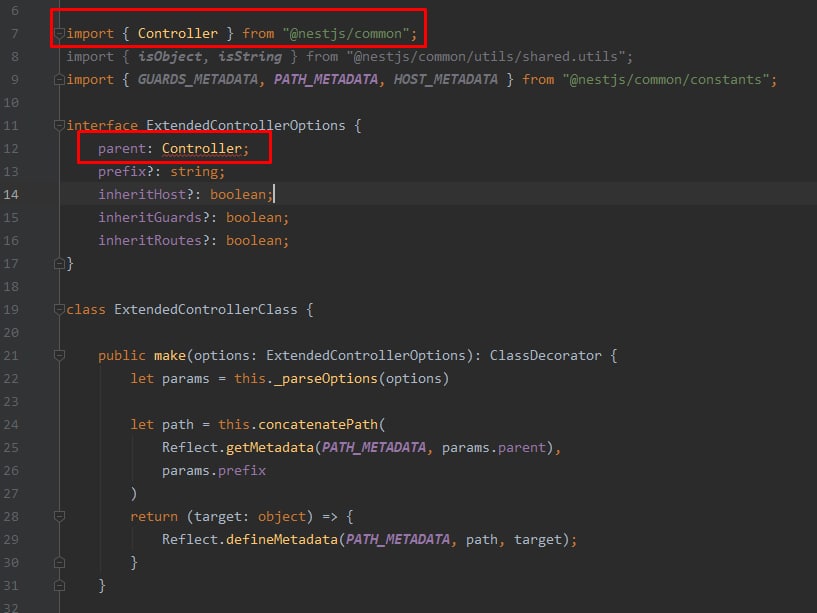Click the fold-end marker on line 30
This screenshot has height=613, width=817.
59,562
